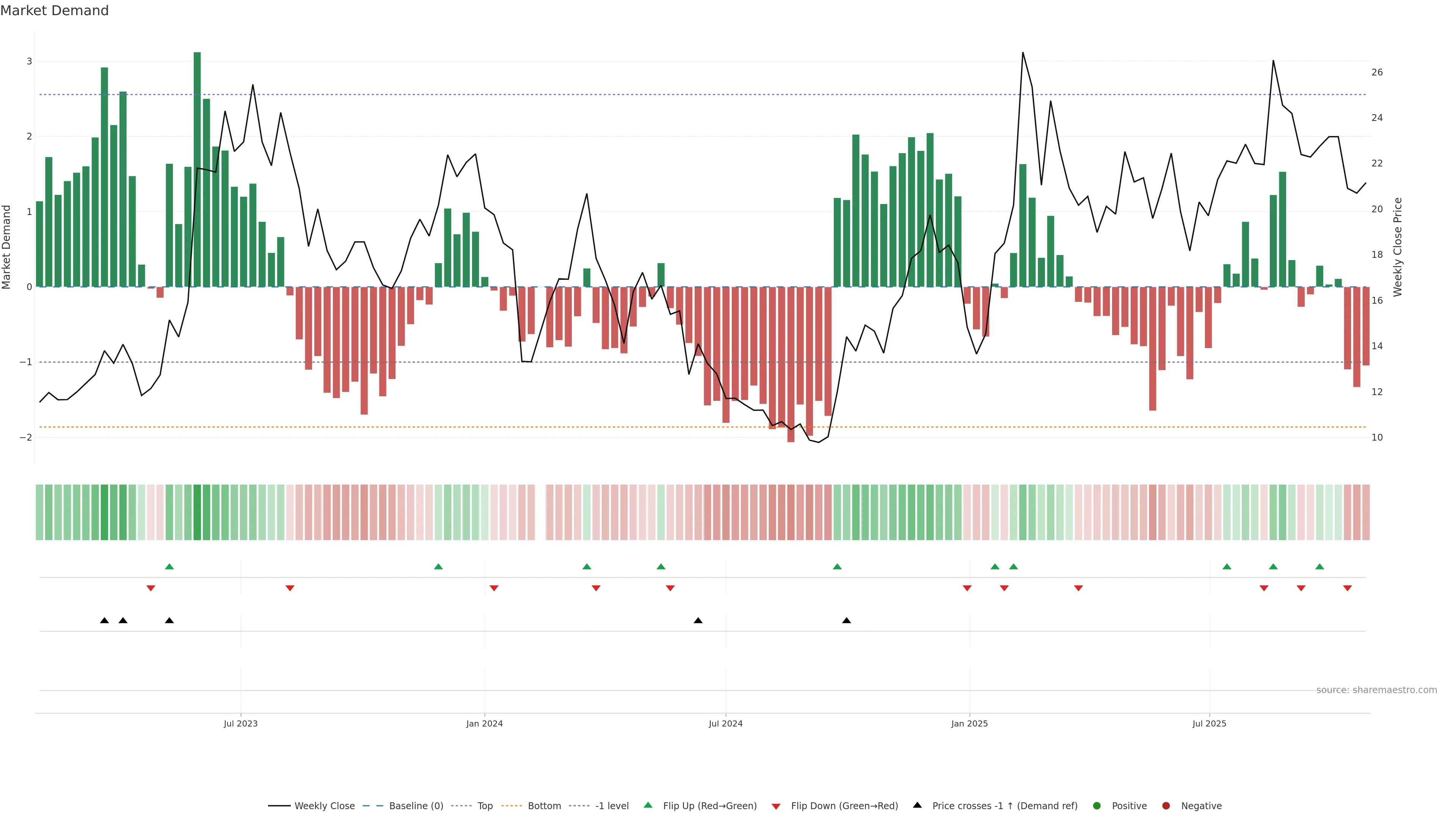Click the darkest green heatmap cell
This screenshot has width=1456, height=819.
point(197,512)
